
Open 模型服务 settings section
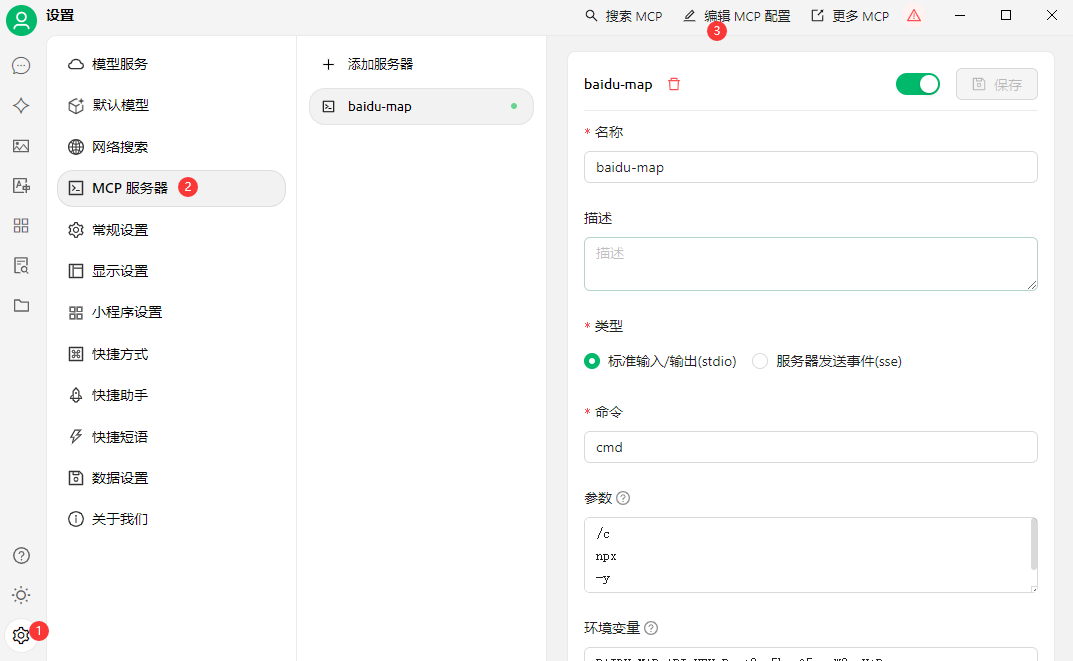pos(171,64)
